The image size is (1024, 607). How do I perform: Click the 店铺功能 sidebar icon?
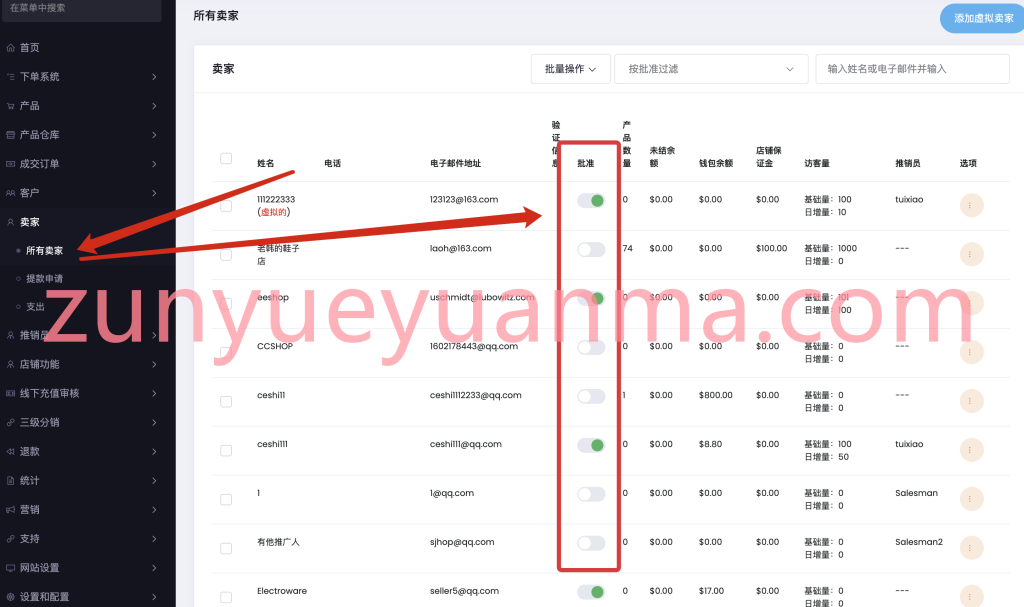10,364
